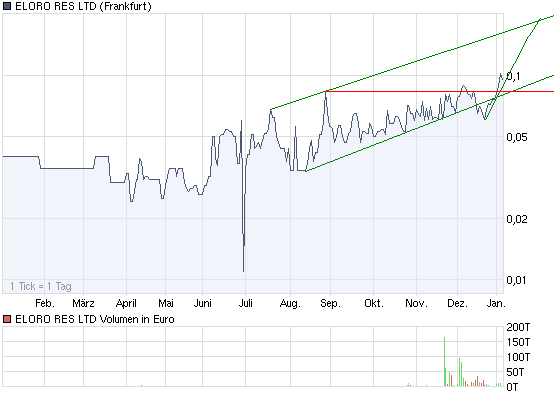Screen dimensions: 554x405
Task: Click the 'Okt.' month axis label
Action: click(x=374, y=303)
